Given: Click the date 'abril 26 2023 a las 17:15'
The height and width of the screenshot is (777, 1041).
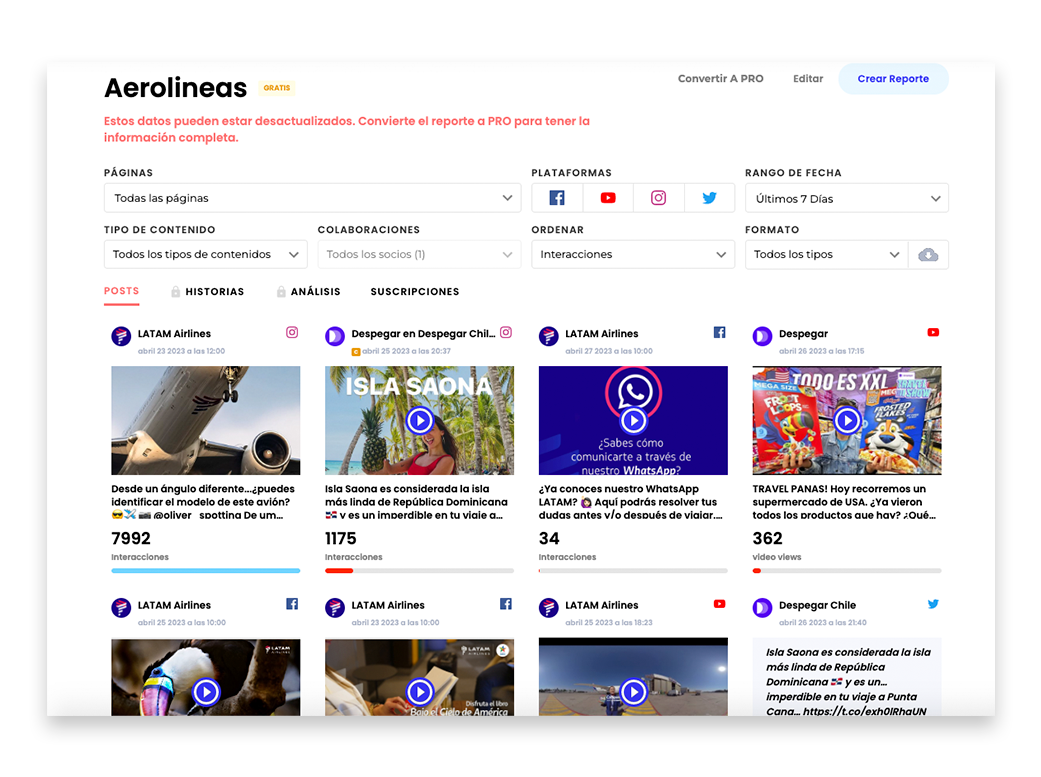Looking at the screenshot, I should pyautogui.click(x=821, y=351).
